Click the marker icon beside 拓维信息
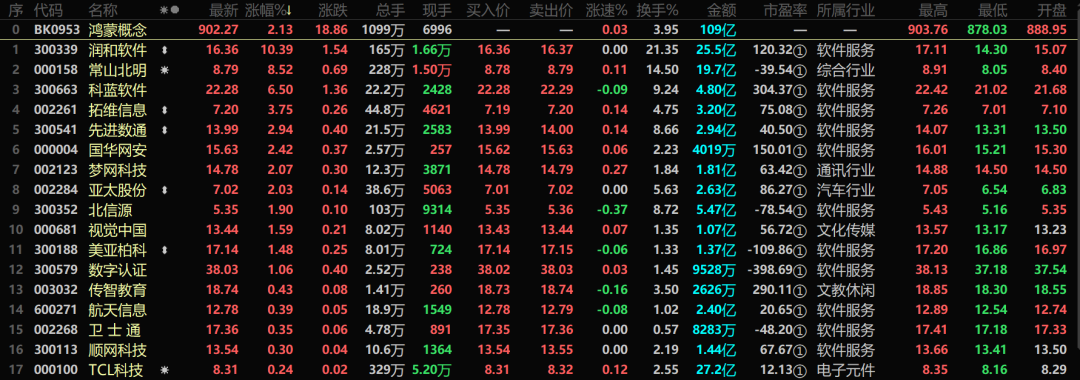The width and height of the screenshot is (1080, 380). (x=164, y=110)
